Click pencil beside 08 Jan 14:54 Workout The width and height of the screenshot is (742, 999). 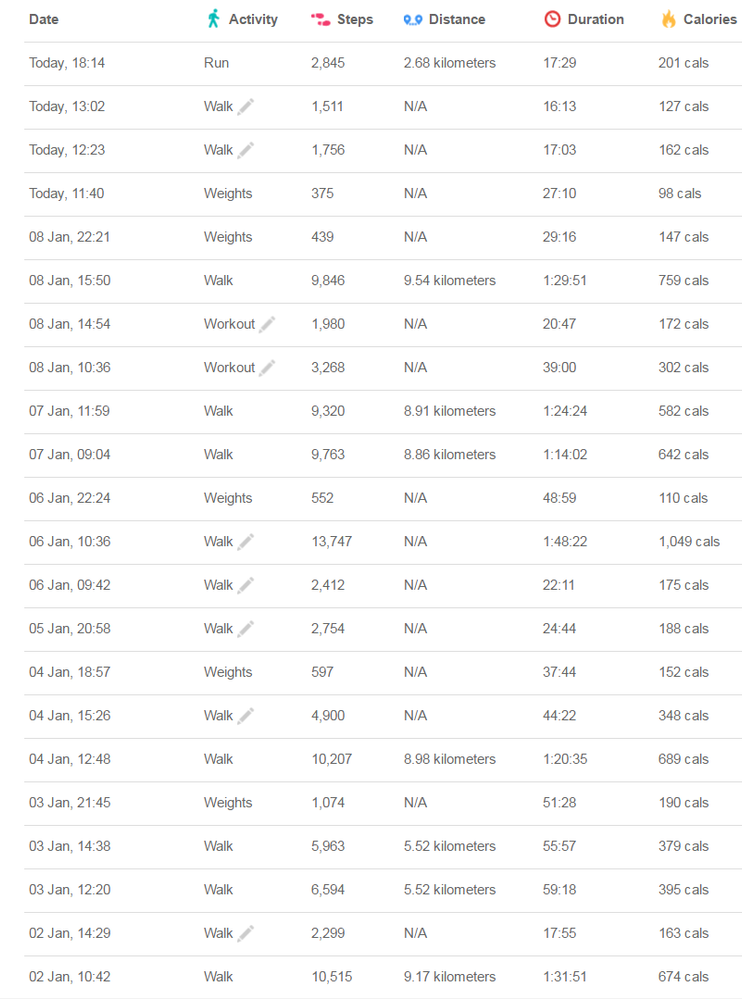pos(268,324)
